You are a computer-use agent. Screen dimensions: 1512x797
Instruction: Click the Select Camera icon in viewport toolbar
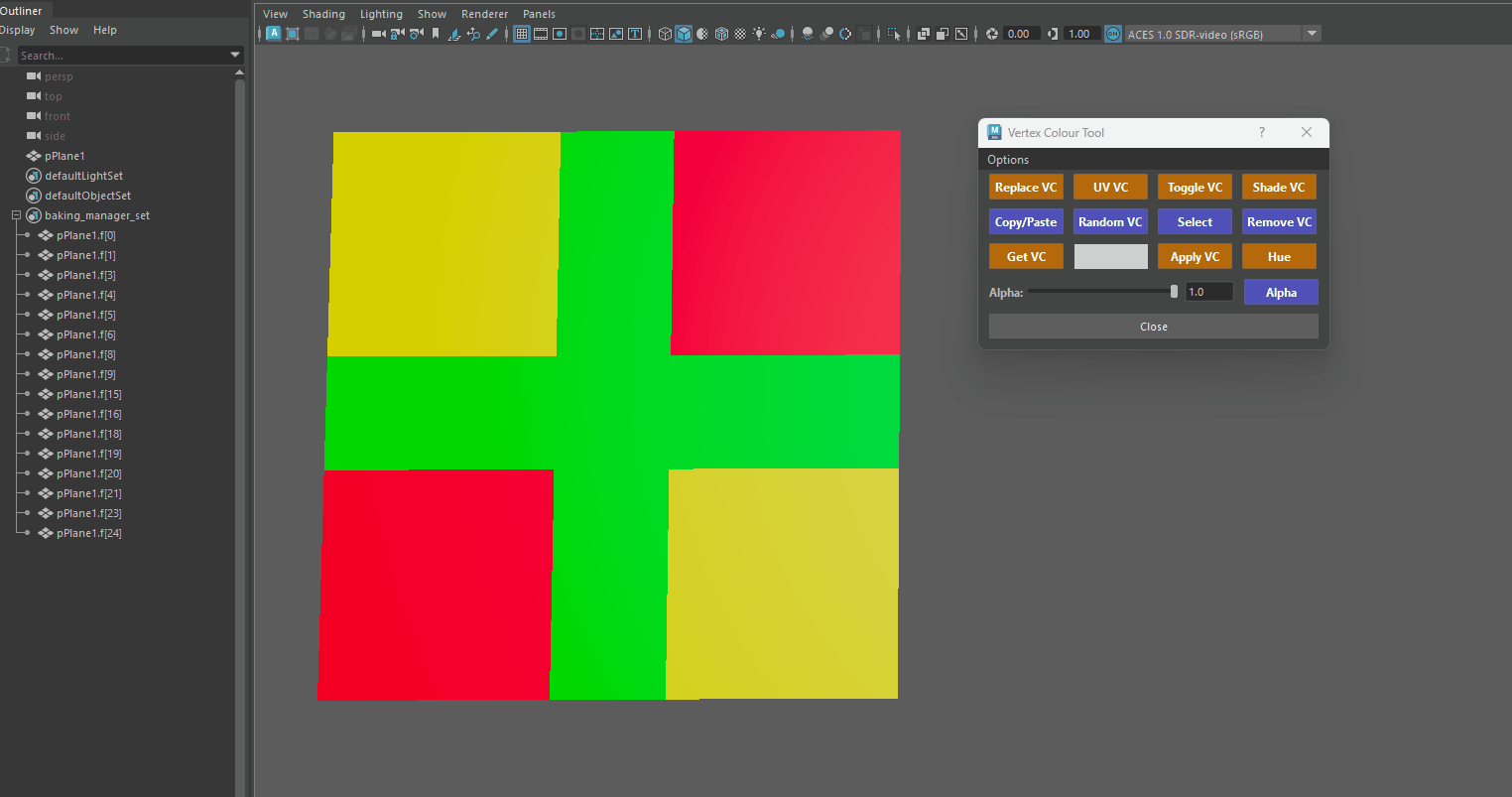[379, 34]
